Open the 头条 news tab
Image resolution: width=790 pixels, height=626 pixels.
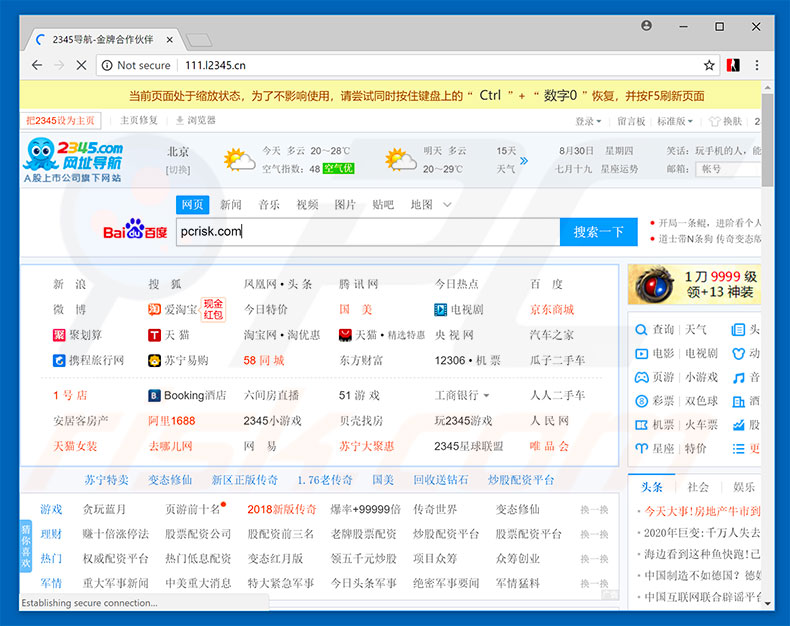point(651,487)
